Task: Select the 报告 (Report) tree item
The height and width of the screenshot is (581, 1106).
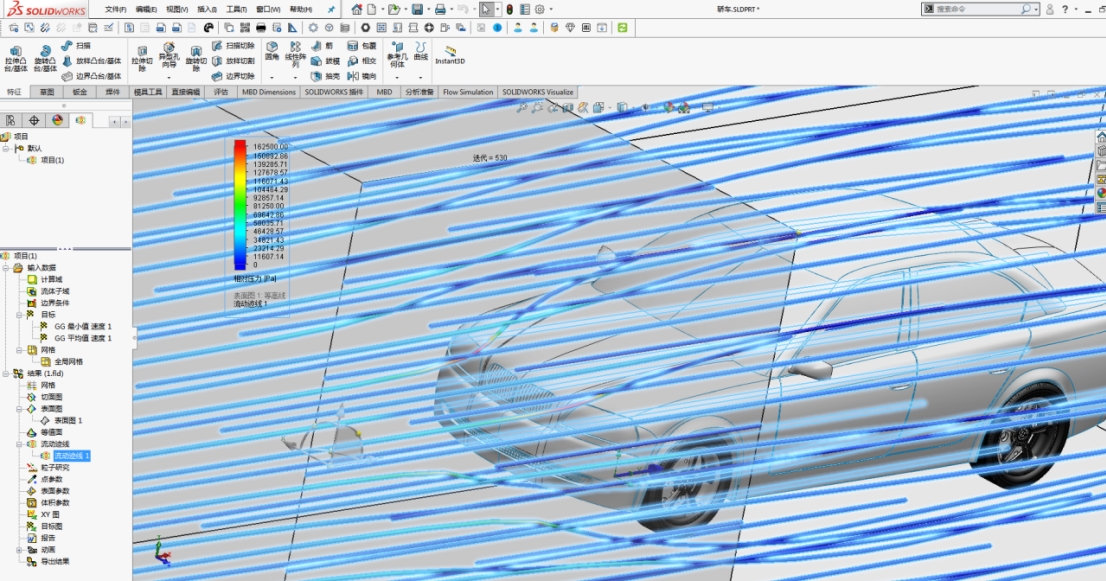Action: pos(47,538)
